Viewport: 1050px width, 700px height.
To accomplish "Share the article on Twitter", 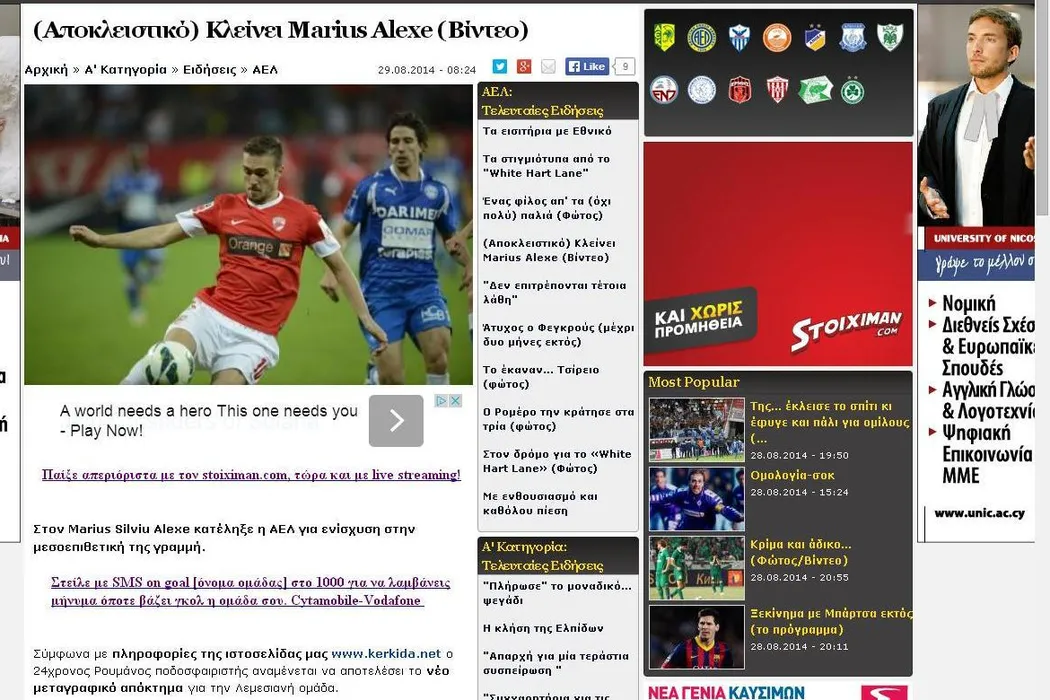I will tap(500, 67).
